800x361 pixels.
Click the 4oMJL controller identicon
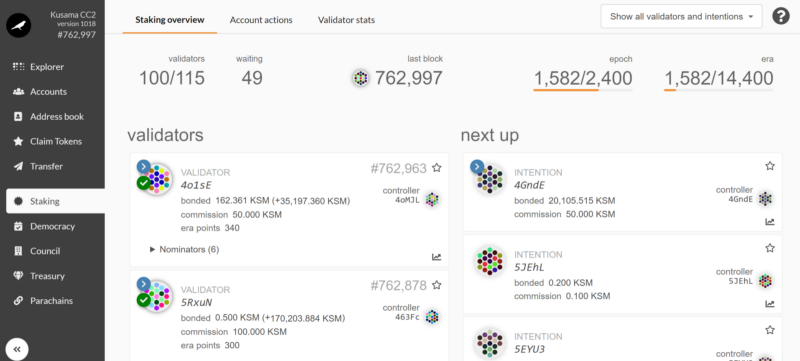tap(432, 199)
